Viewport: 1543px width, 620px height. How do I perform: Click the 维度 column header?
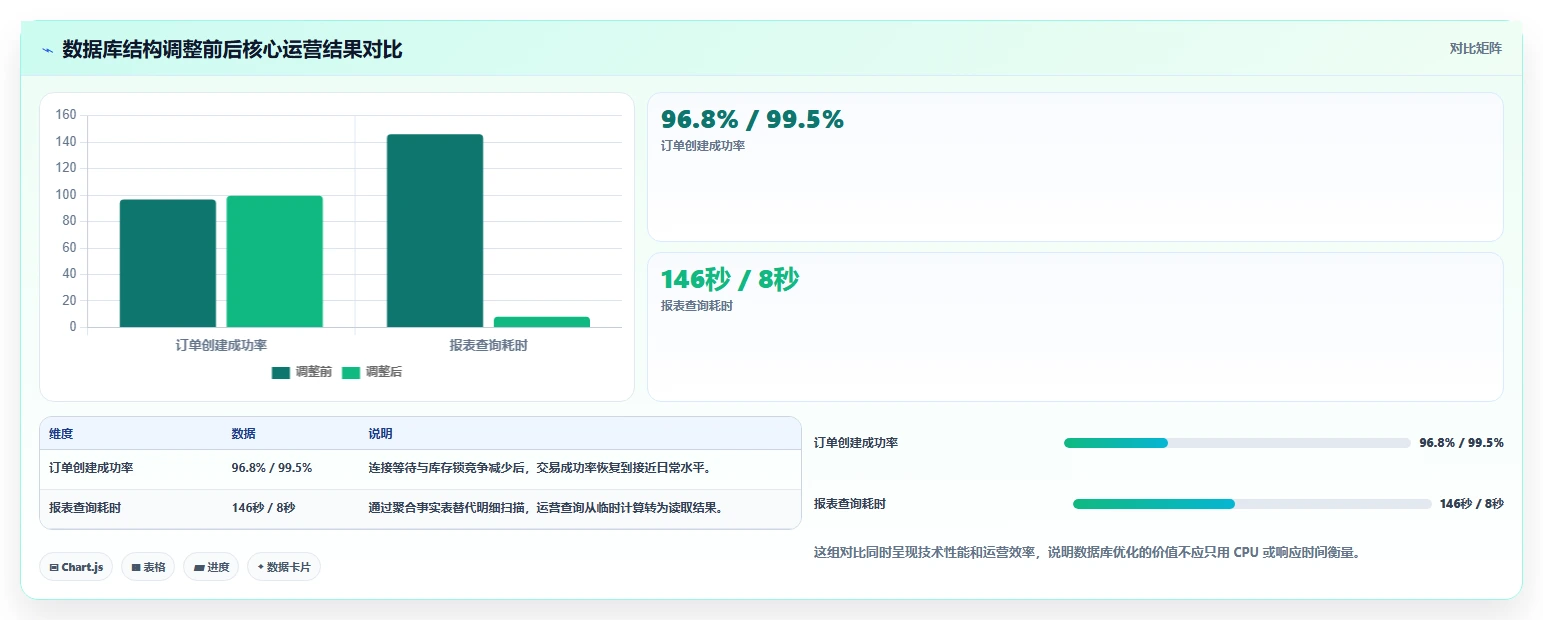(x=61, y=434)
